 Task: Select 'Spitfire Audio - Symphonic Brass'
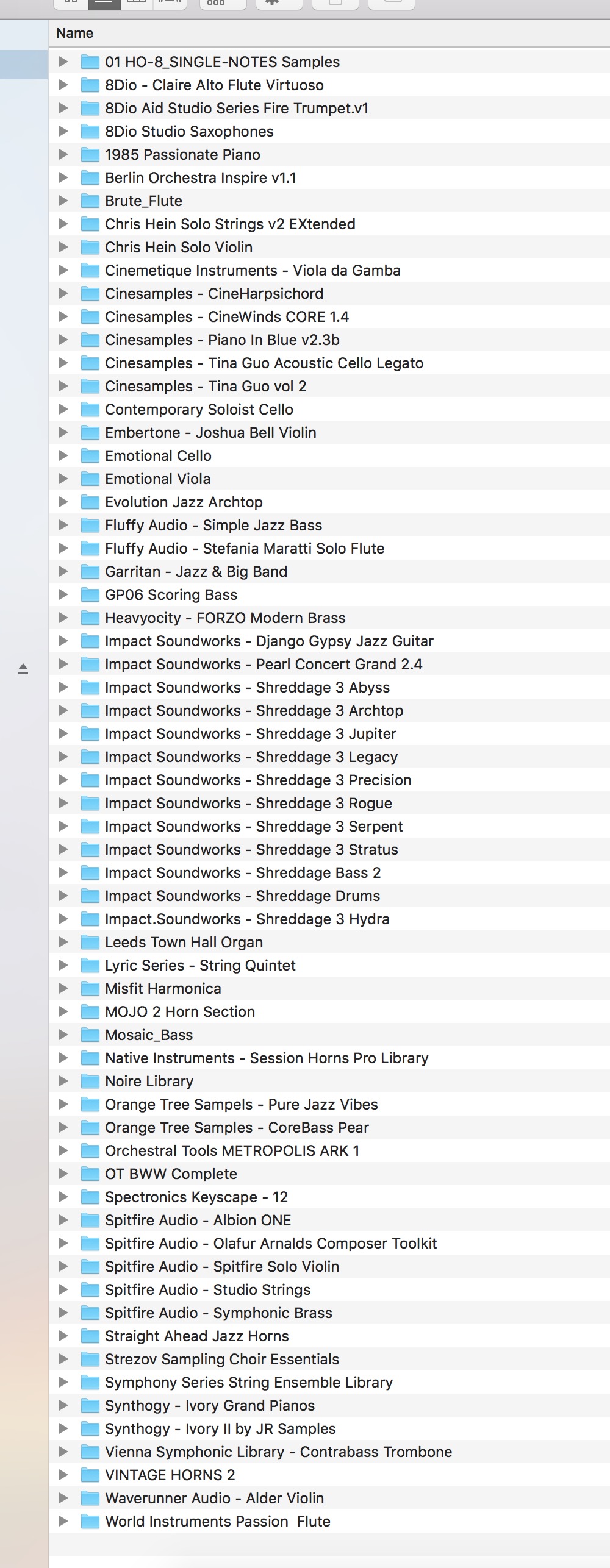pyautogui.click(x=329, y=1313)
